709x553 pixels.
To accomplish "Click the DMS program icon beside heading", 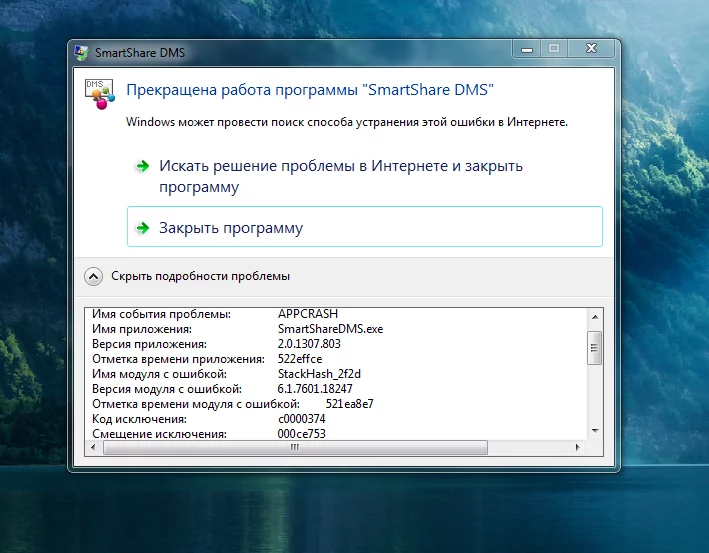I will tap(99, 94).
